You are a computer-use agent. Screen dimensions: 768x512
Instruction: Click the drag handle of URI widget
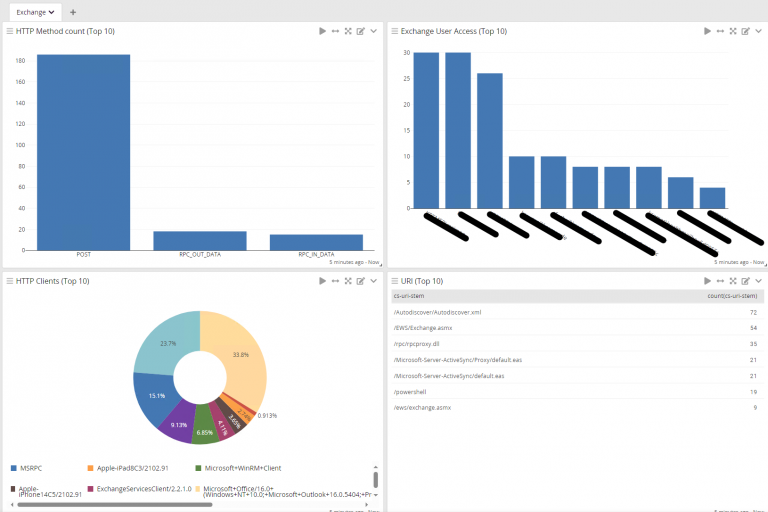395,281
